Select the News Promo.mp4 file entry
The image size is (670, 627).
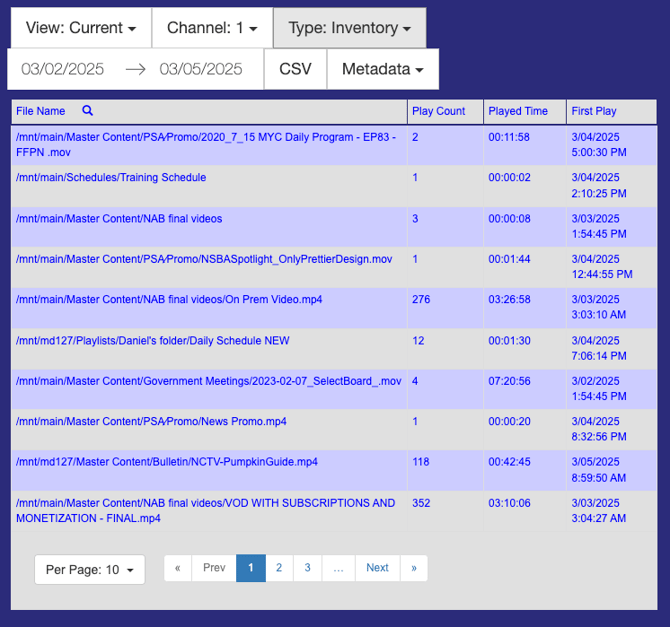pos(151,422)
